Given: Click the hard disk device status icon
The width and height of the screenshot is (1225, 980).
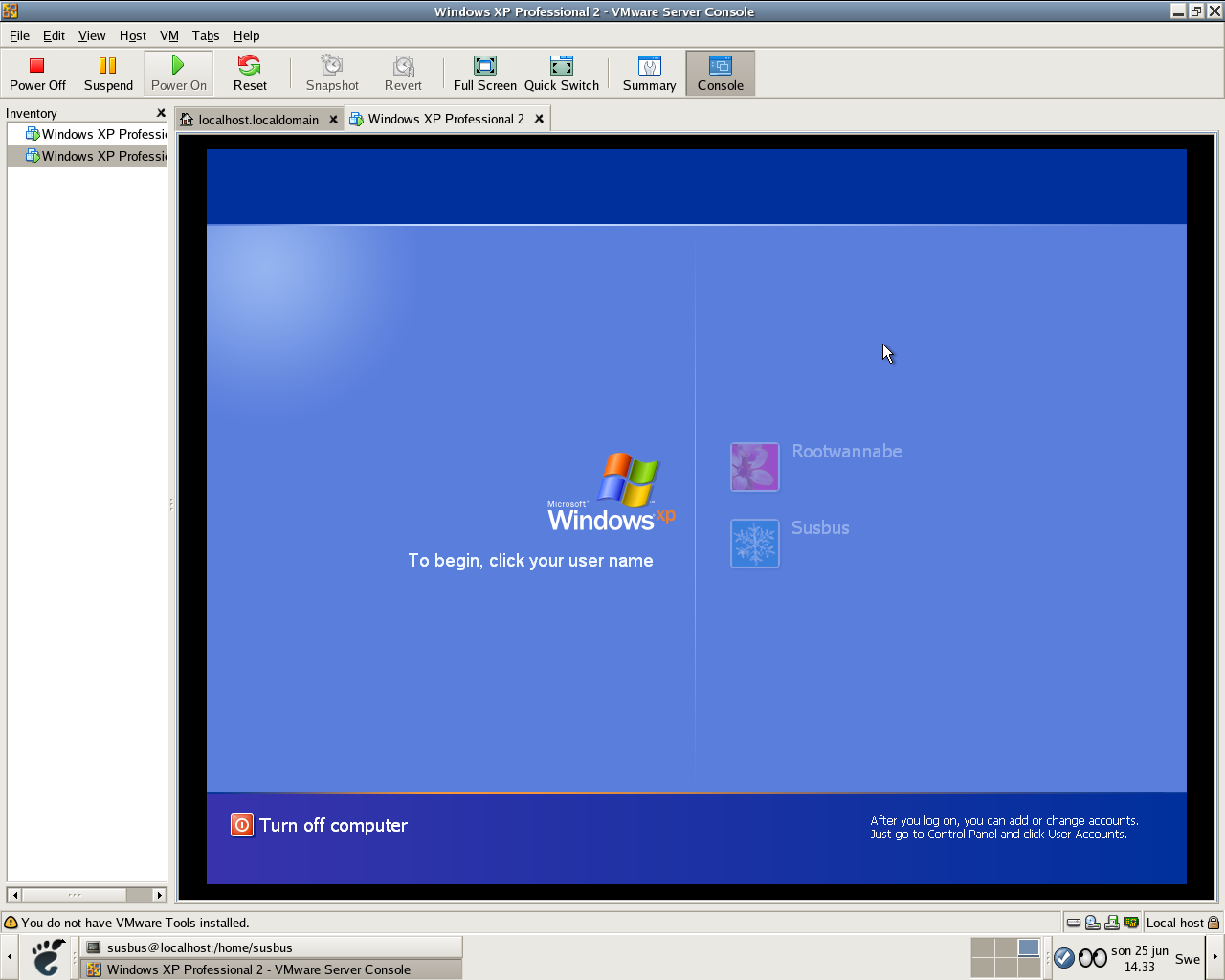Looking at the screenshot, I should click(x=1074, y=923).
